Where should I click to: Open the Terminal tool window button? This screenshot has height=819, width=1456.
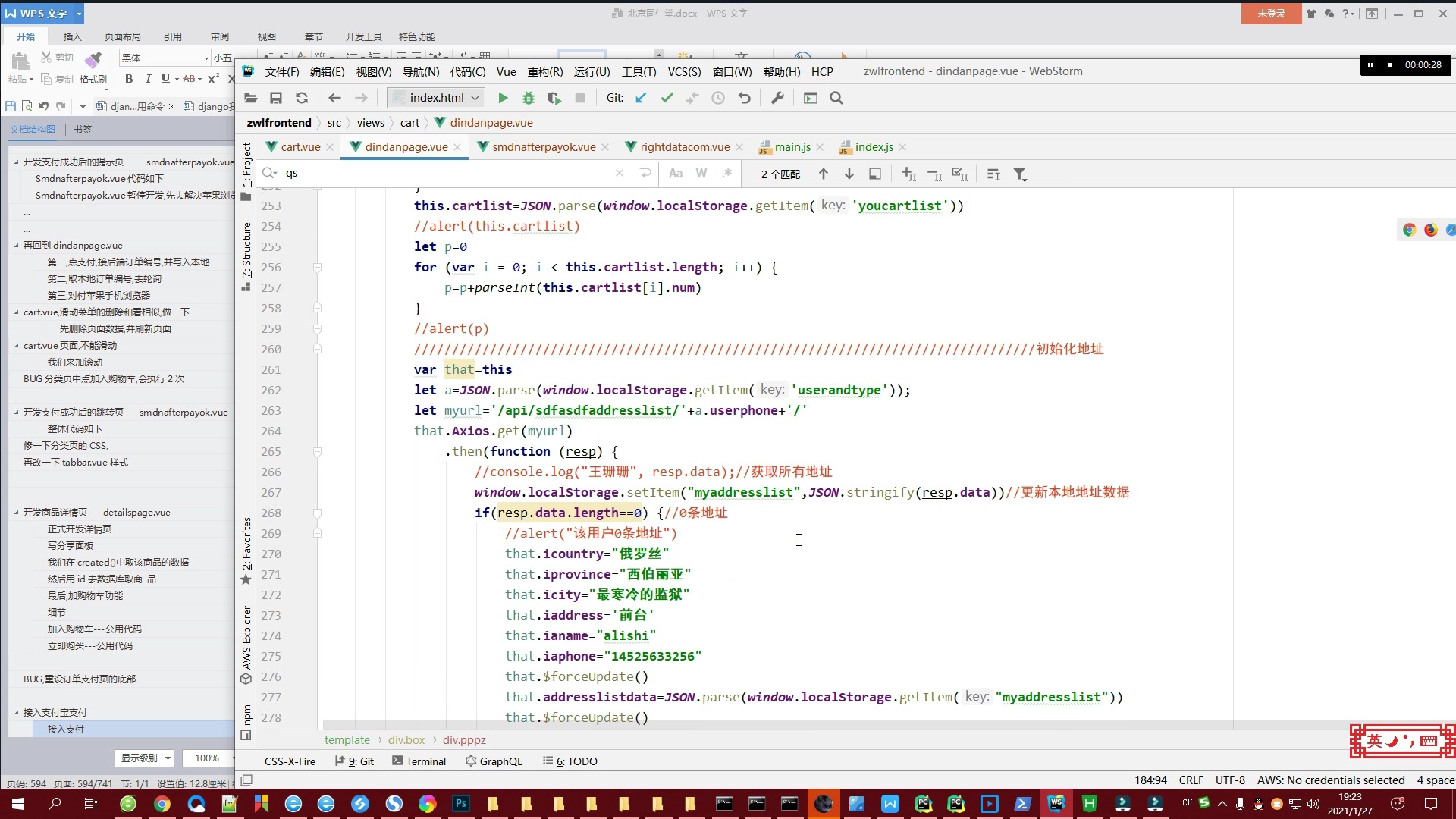tap(419, 761)
